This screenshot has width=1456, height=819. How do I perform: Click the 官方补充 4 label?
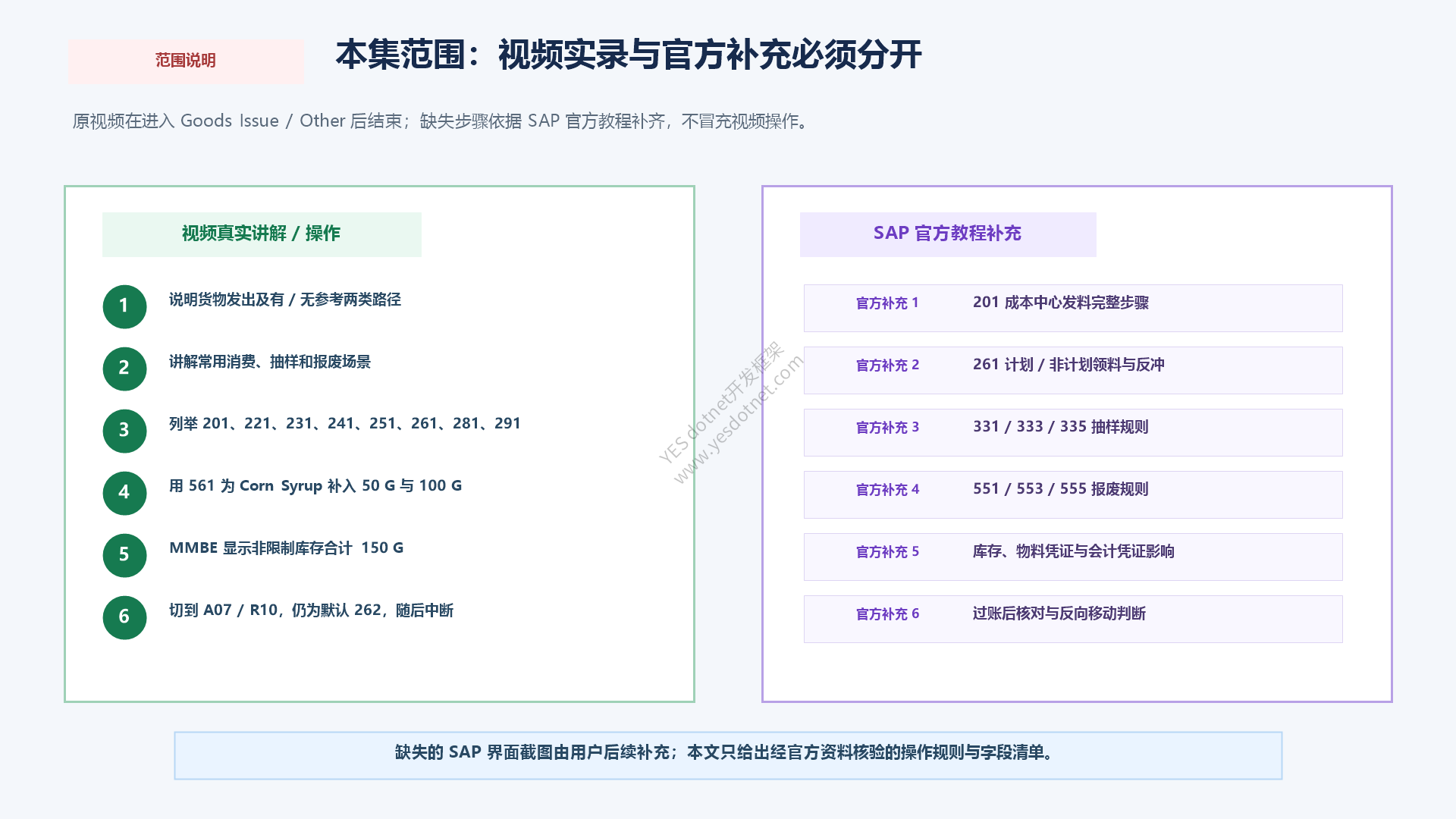pyautogui.click(x=887, y=490)
